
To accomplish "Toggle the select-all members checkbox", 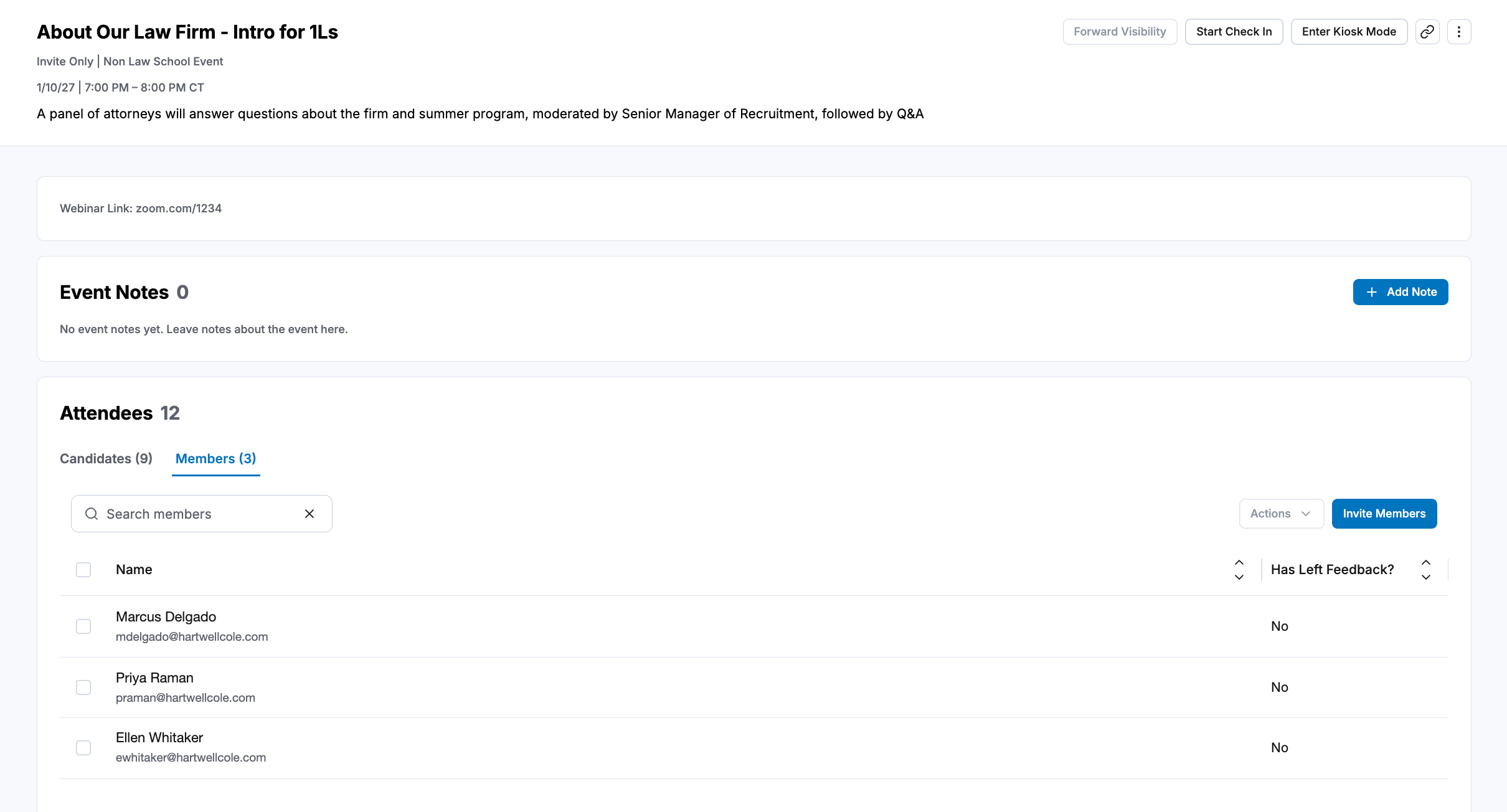I will click(83, 570).
